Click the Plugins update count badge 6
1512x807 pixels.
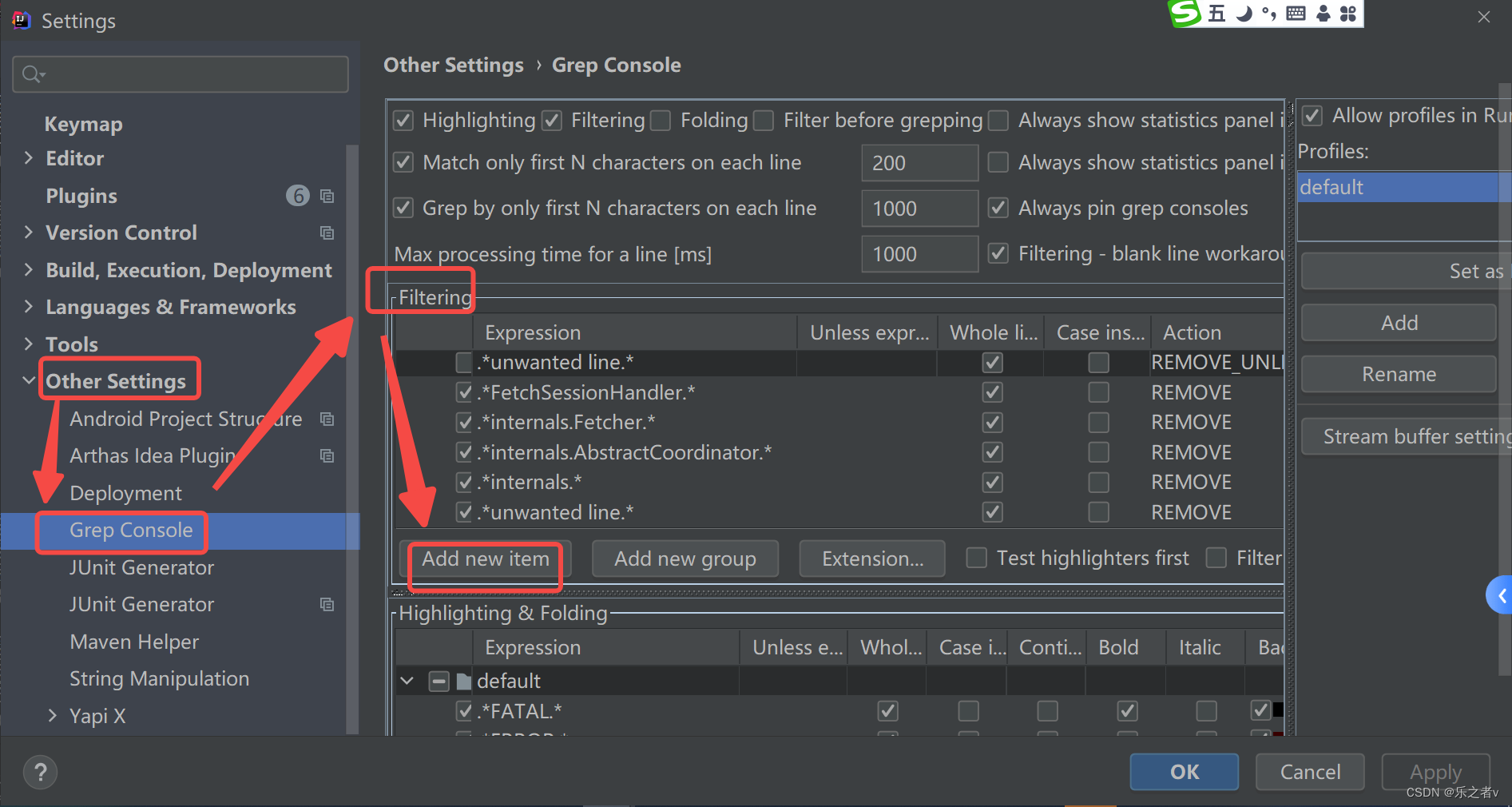point(298,196)
